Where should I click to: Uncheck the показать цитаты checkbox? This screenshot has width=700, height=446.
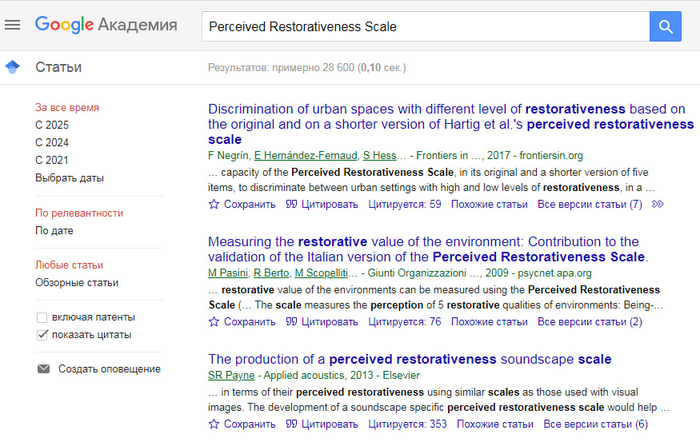pos(42,335)
